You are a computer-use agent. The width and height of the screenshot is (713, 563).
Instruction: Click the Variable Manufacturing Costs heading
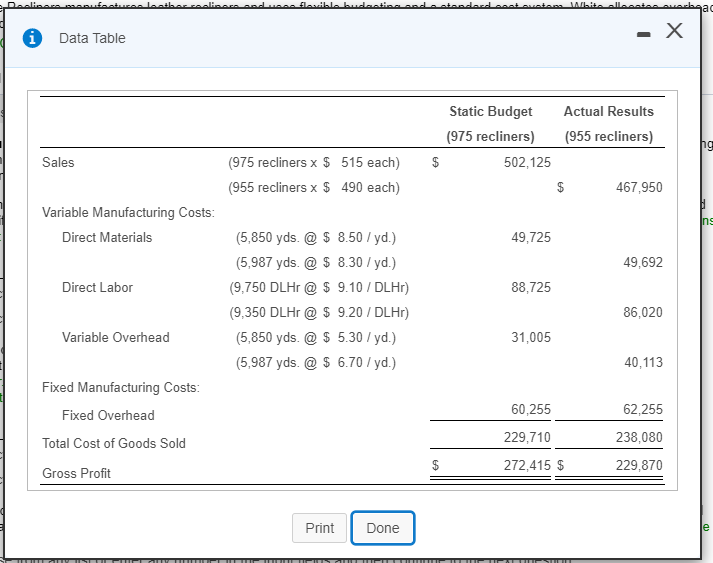(128, 212)
